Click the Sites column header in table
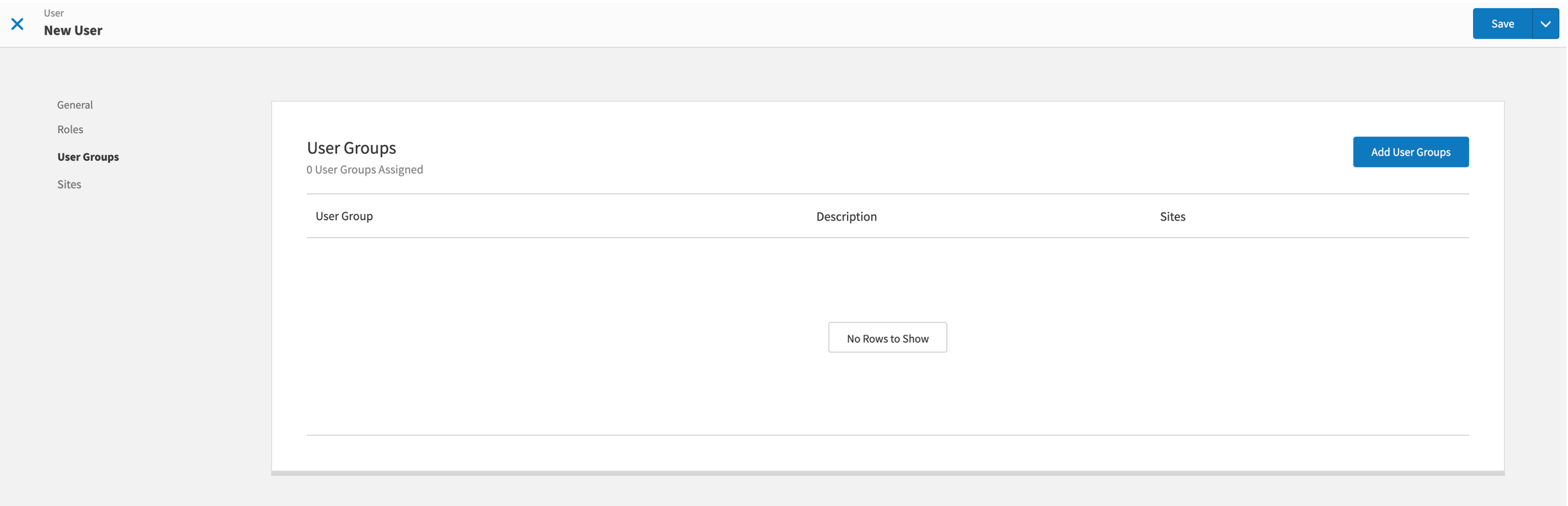 click(1172, 216)
